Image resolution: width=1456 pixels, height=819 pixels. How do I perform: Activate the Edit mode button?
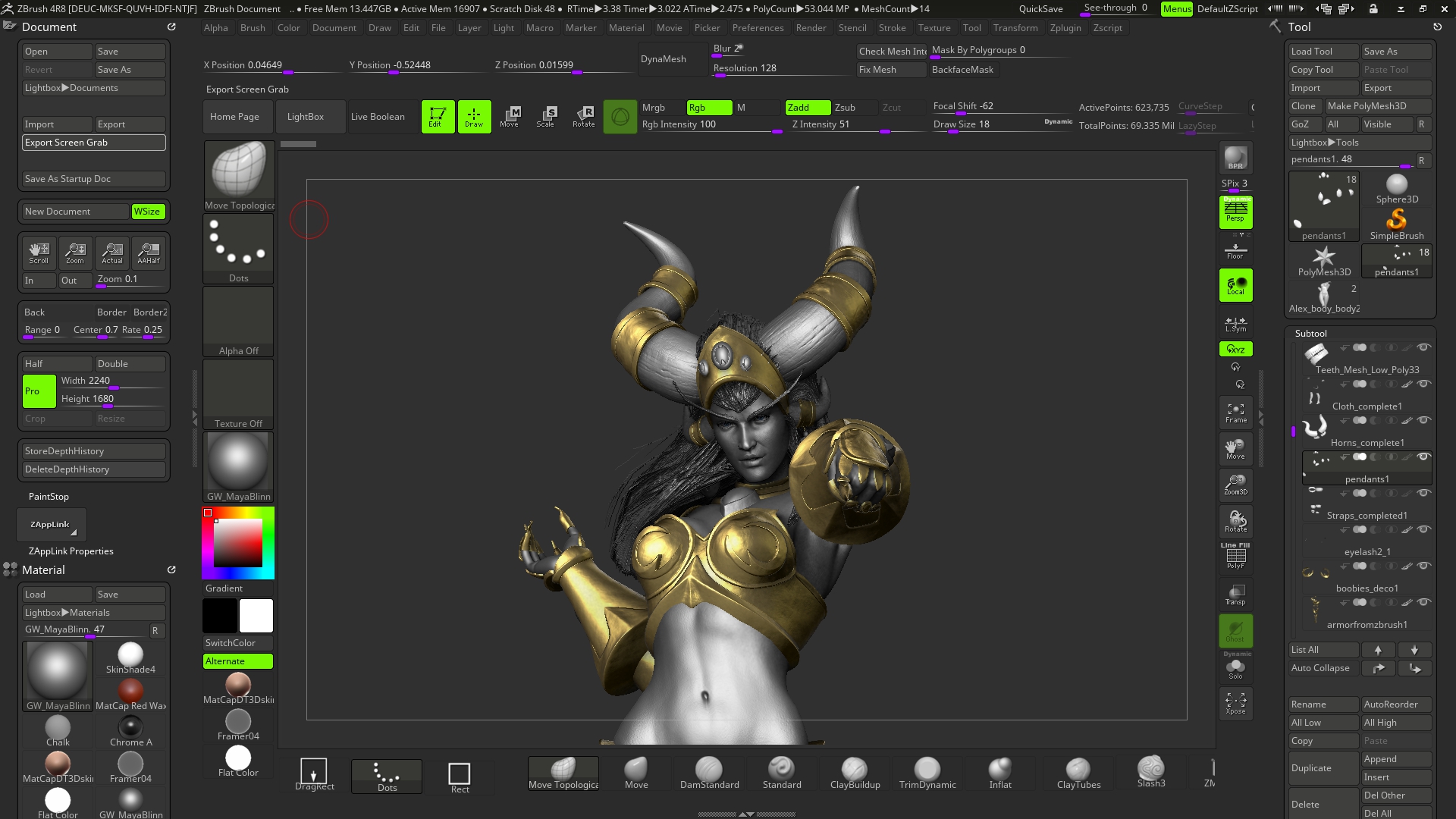(x=438, y=117)
